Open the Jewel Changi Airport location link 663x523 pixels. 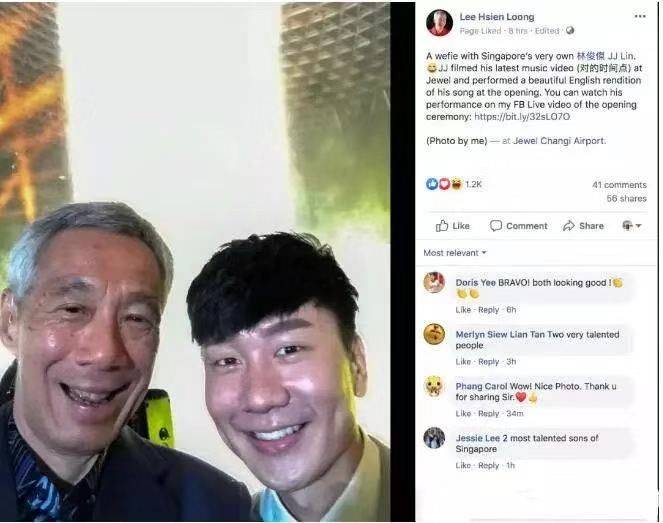(559, 141)
